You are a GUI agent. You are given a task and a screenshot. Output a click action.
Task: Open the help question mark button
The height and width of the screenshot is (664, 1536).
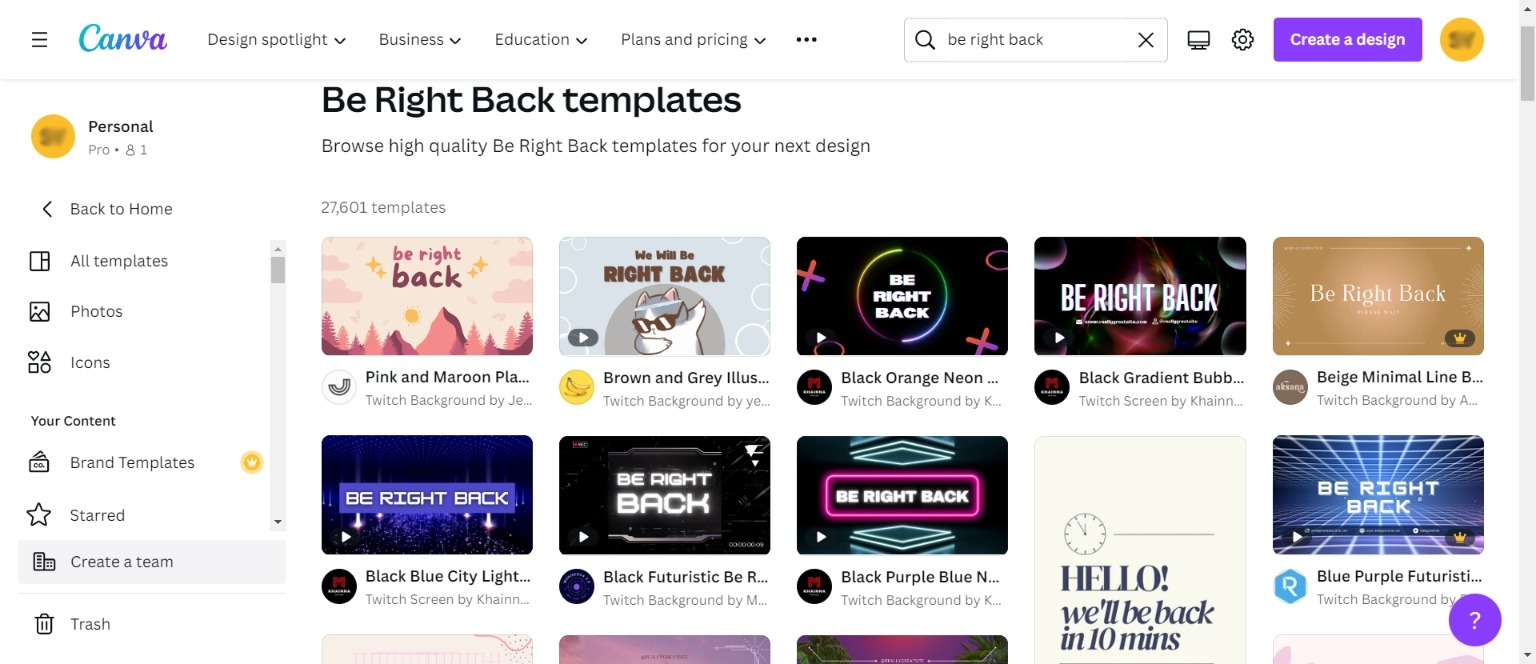1475,620
